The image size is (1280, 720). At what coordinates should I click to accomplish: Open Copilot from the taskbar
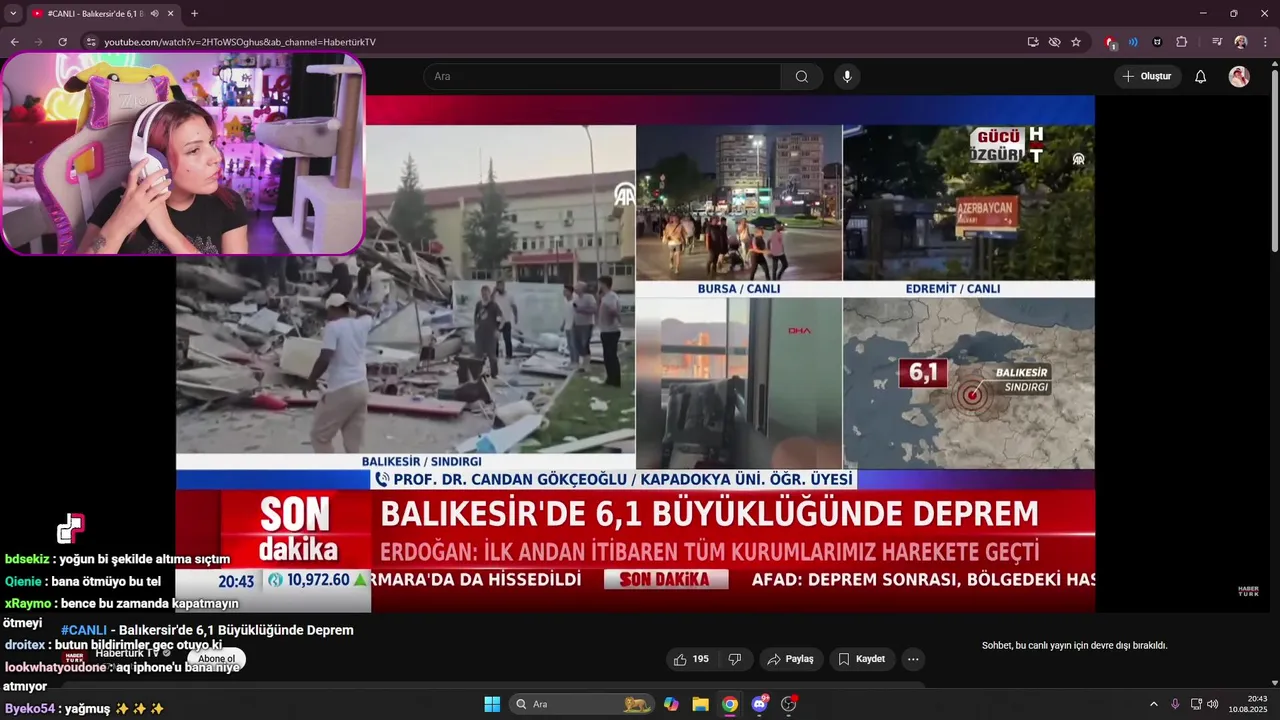tap(671, 704)
